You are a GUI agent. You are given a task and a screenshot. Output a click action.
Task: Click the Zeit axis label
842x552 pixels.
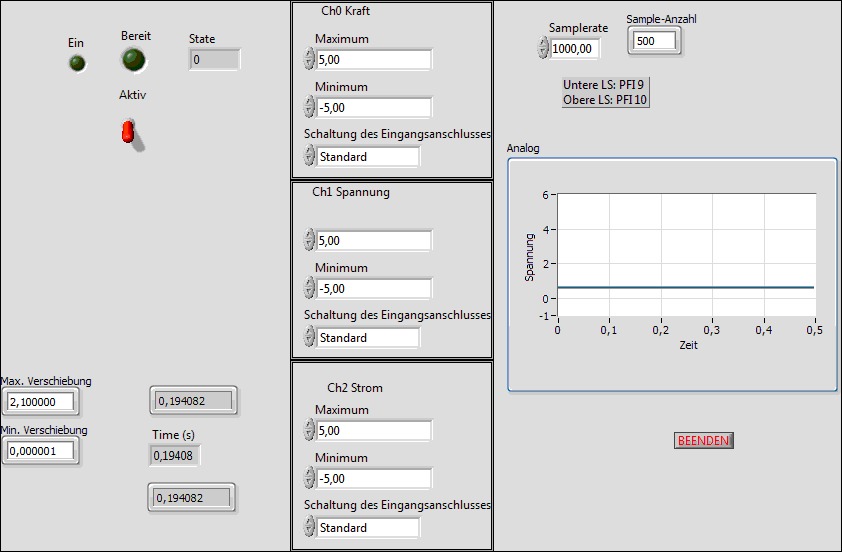click(688, 345)
